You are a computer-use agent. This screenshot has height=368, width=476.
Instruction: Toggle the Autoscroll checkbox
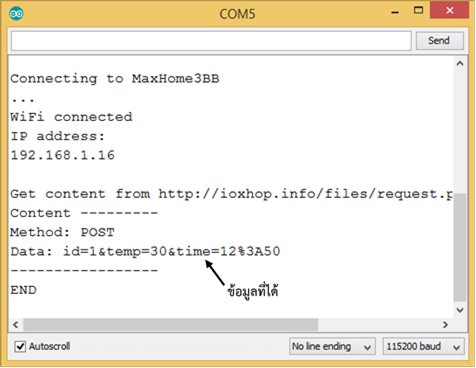20,346
